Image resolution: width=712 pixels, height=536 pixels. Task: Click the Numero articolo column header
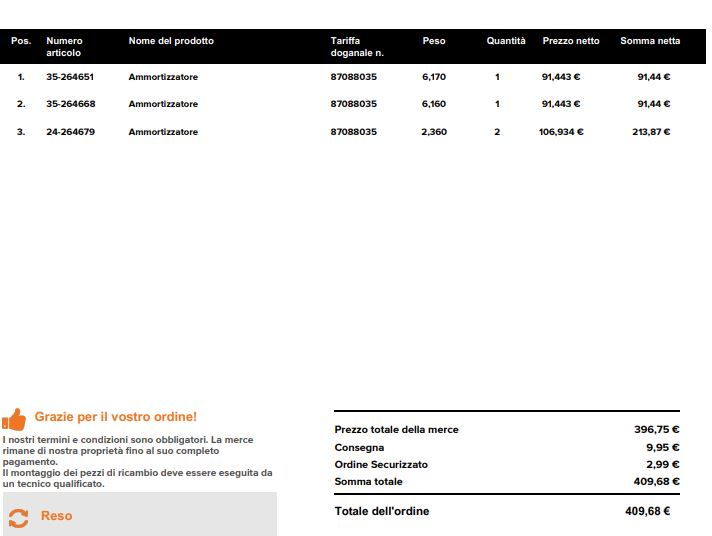pos(64,47)
